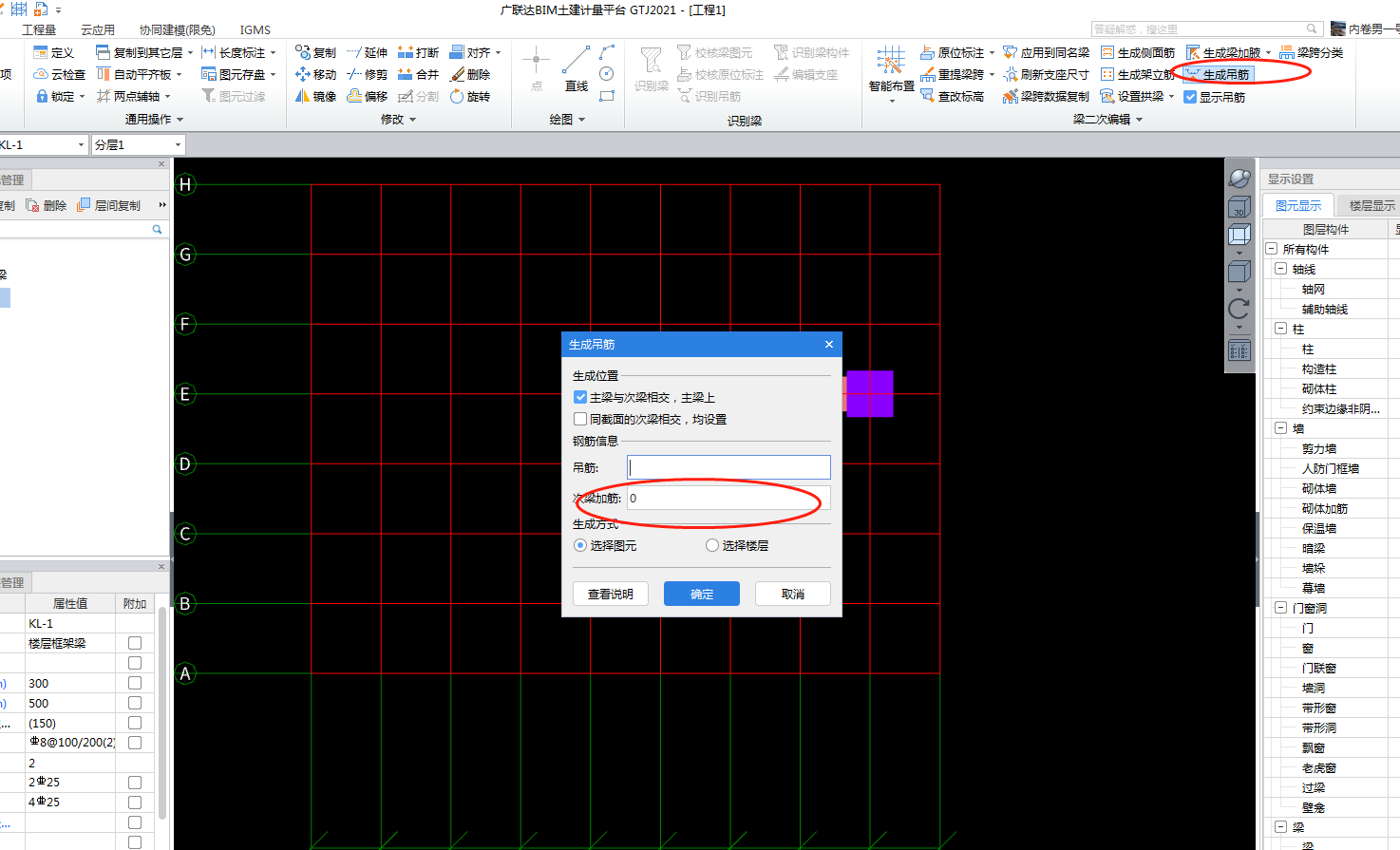Collapse 轴线 tree node

pyautogui.click(x=1280, y=269)
